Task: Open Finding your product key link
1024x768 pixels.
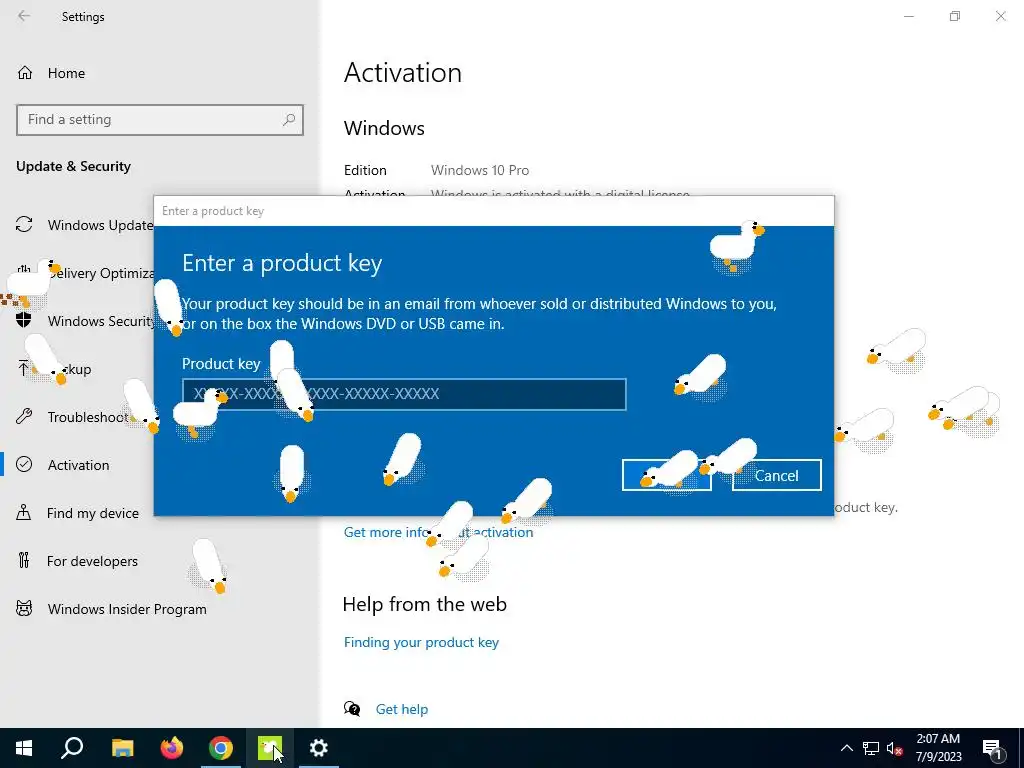Action: [x=421, y=643]
